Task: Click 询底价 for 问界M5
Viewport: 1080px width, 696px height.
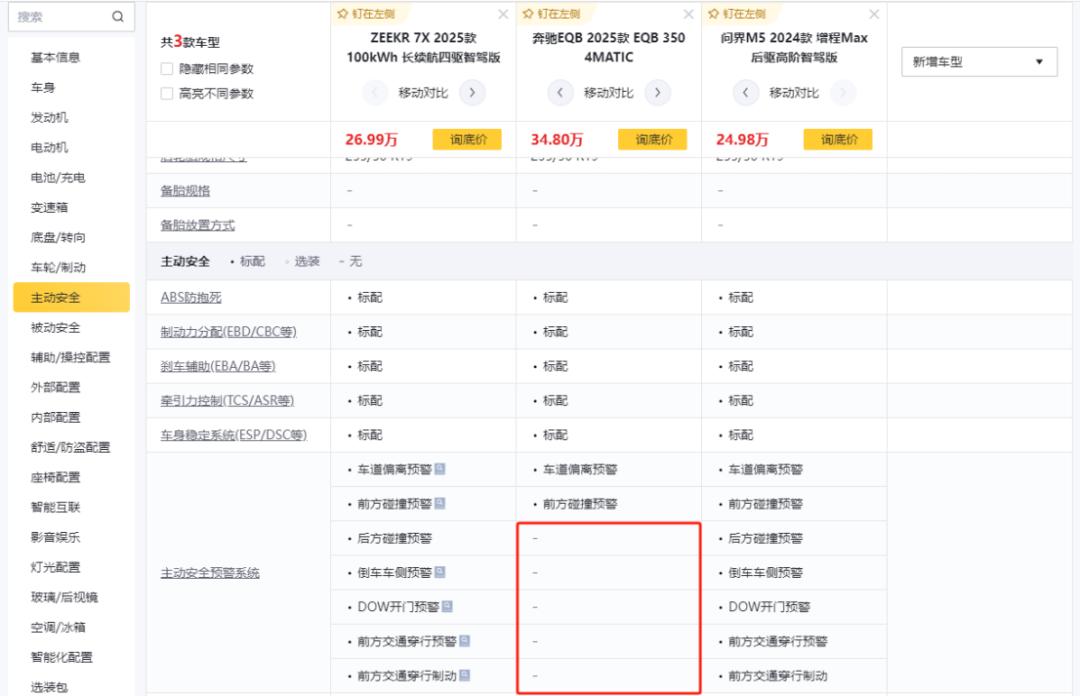Action: coord(838,139)
